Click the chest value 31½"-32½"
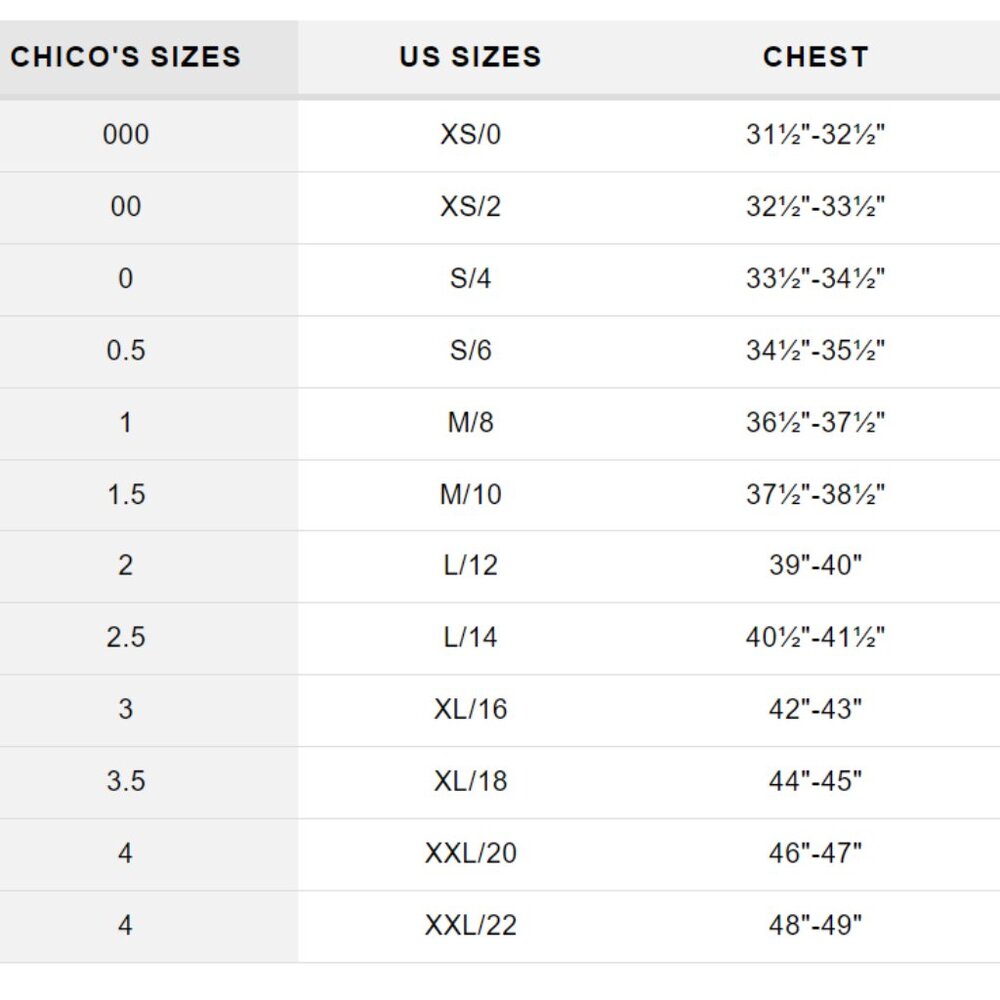Screen dimensions: 1000x1000 pyautogui.click(x=816, y=135)
